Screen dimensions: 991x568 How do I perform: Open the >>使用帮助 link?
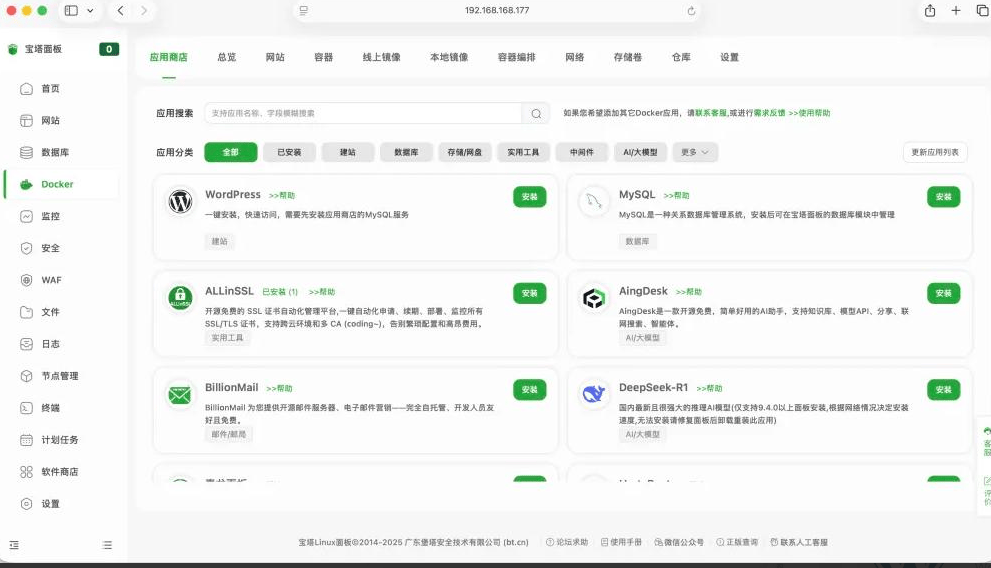[x=809, y=113]
